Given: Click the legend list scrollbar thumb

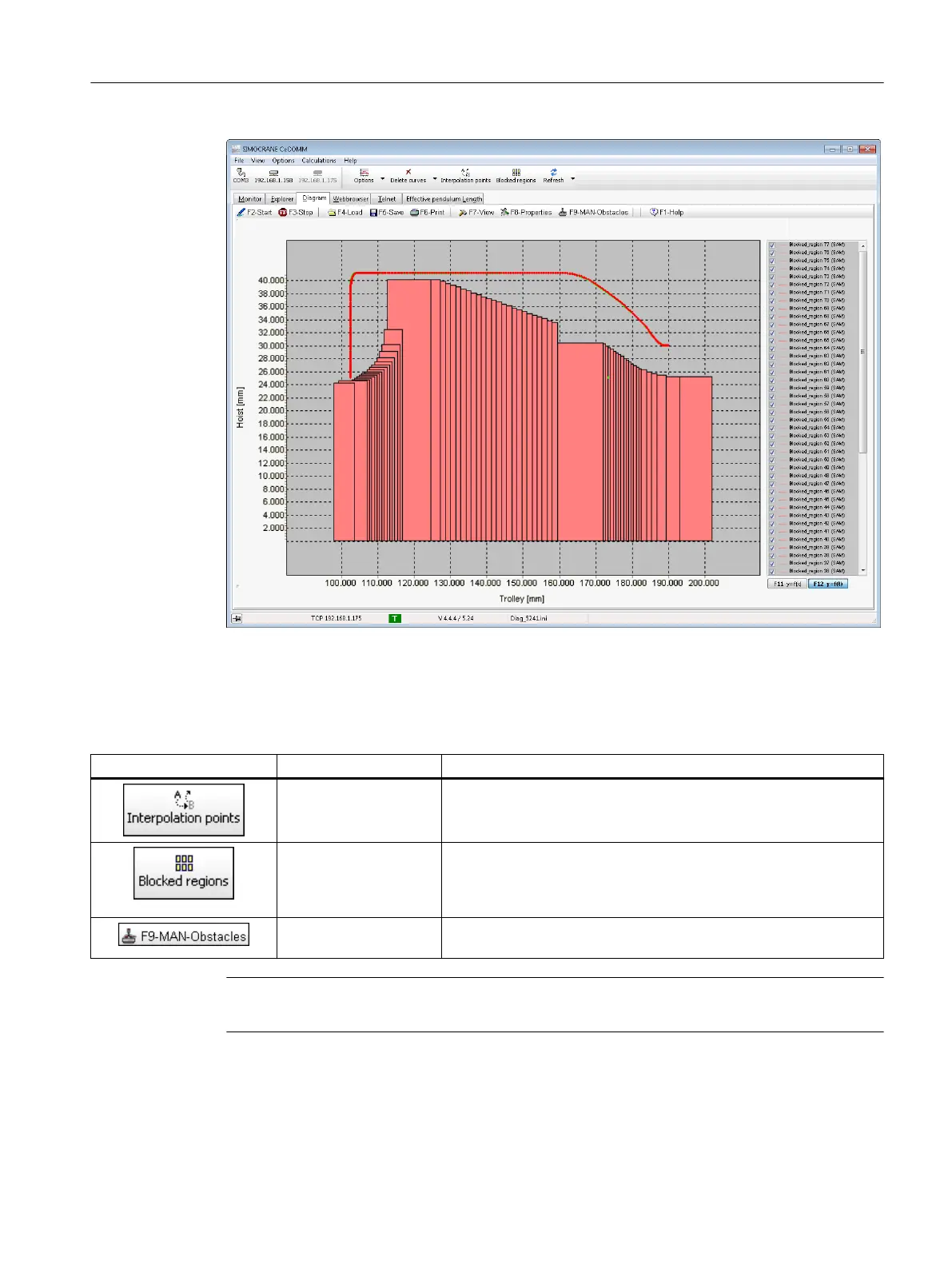Looking at the screenshot, I should pyautogui.click(x=862, y=352).
